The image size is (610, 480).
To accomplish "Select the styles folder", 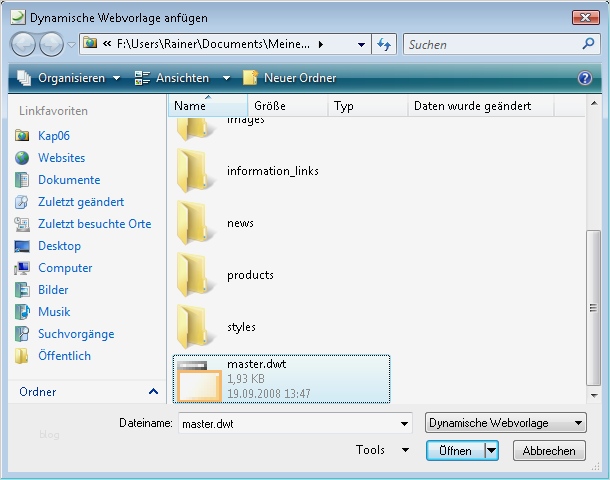I will (x=242, y=328).
